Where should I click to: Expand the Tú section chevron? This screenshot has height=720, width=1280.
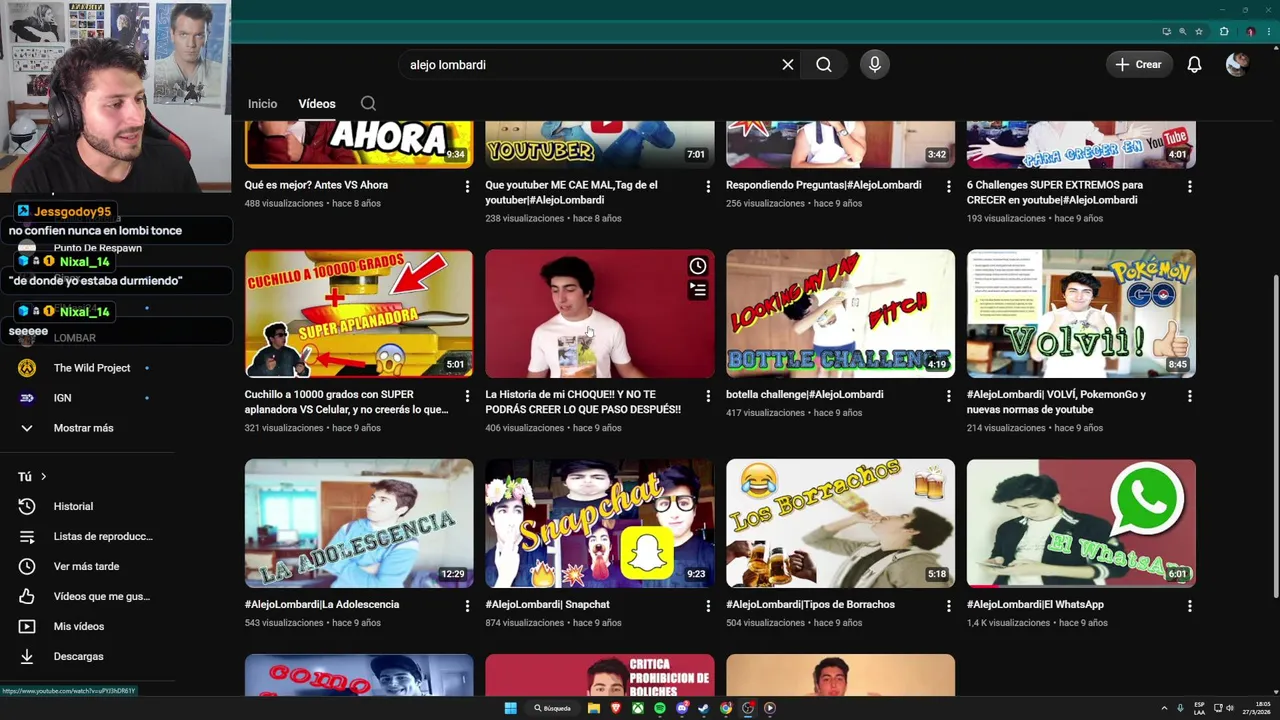tap(43, 477)
